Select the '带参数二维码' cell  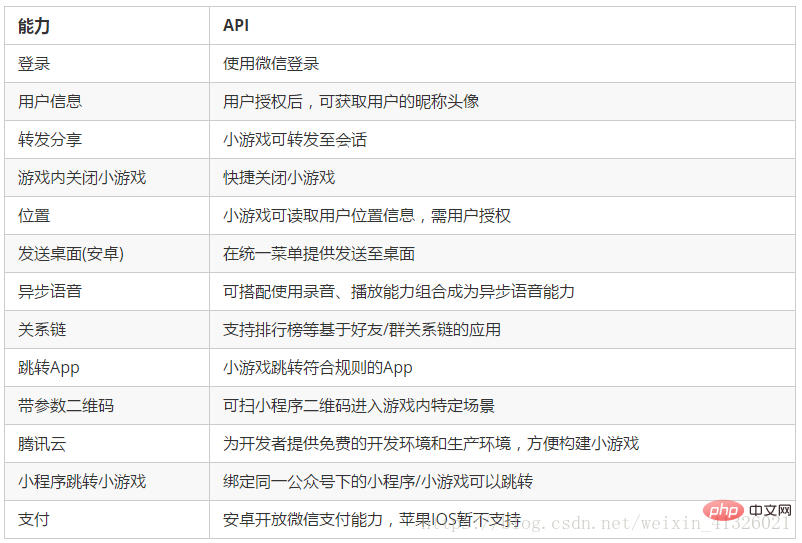[107, 406]
